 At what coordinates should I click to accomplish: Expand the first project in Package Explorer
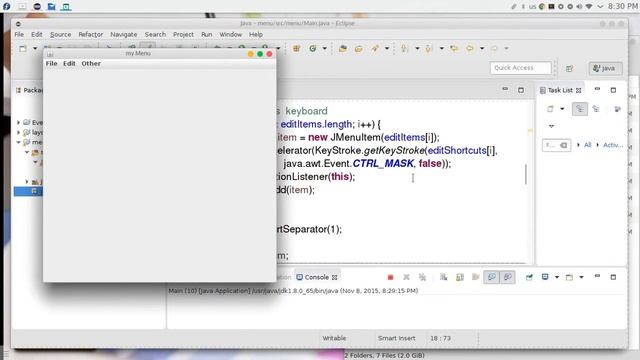[18, 122]
